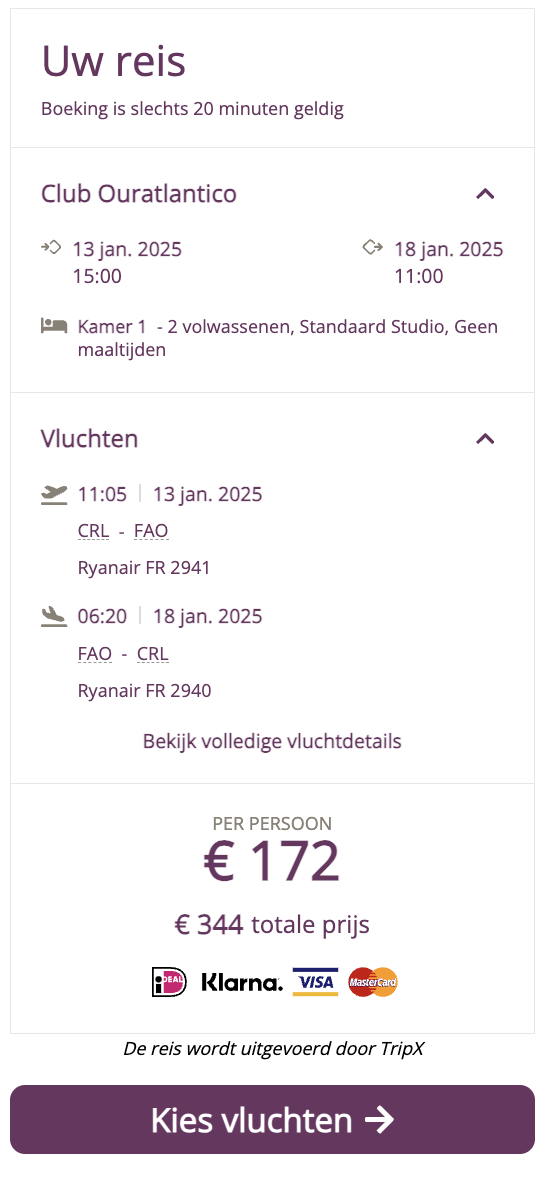548x1184 pixels.
Task: Click the VISA card logo
Action: [x=316, y=982]
